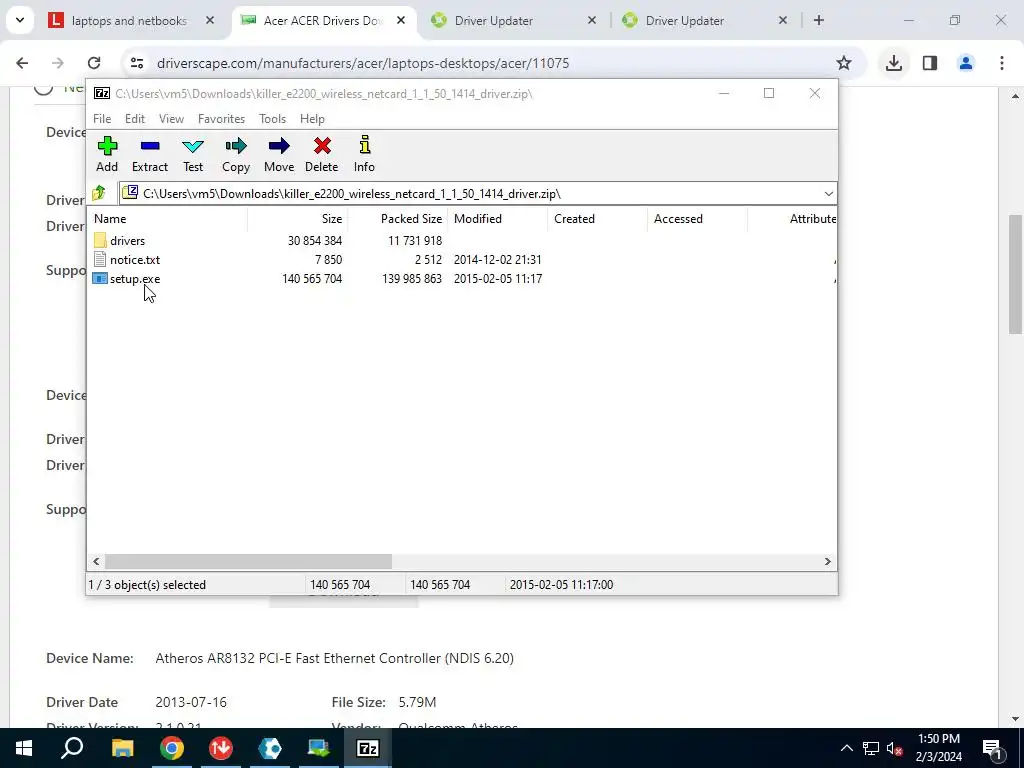Switch to the first Driver Updater tab
The height and width of the screenshot is (768, 1024).
point(494,21)
